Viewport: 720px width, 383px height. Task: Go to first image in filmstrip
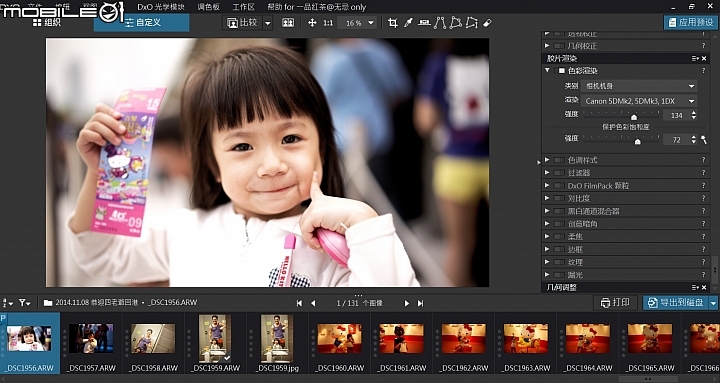click(299, 303)
